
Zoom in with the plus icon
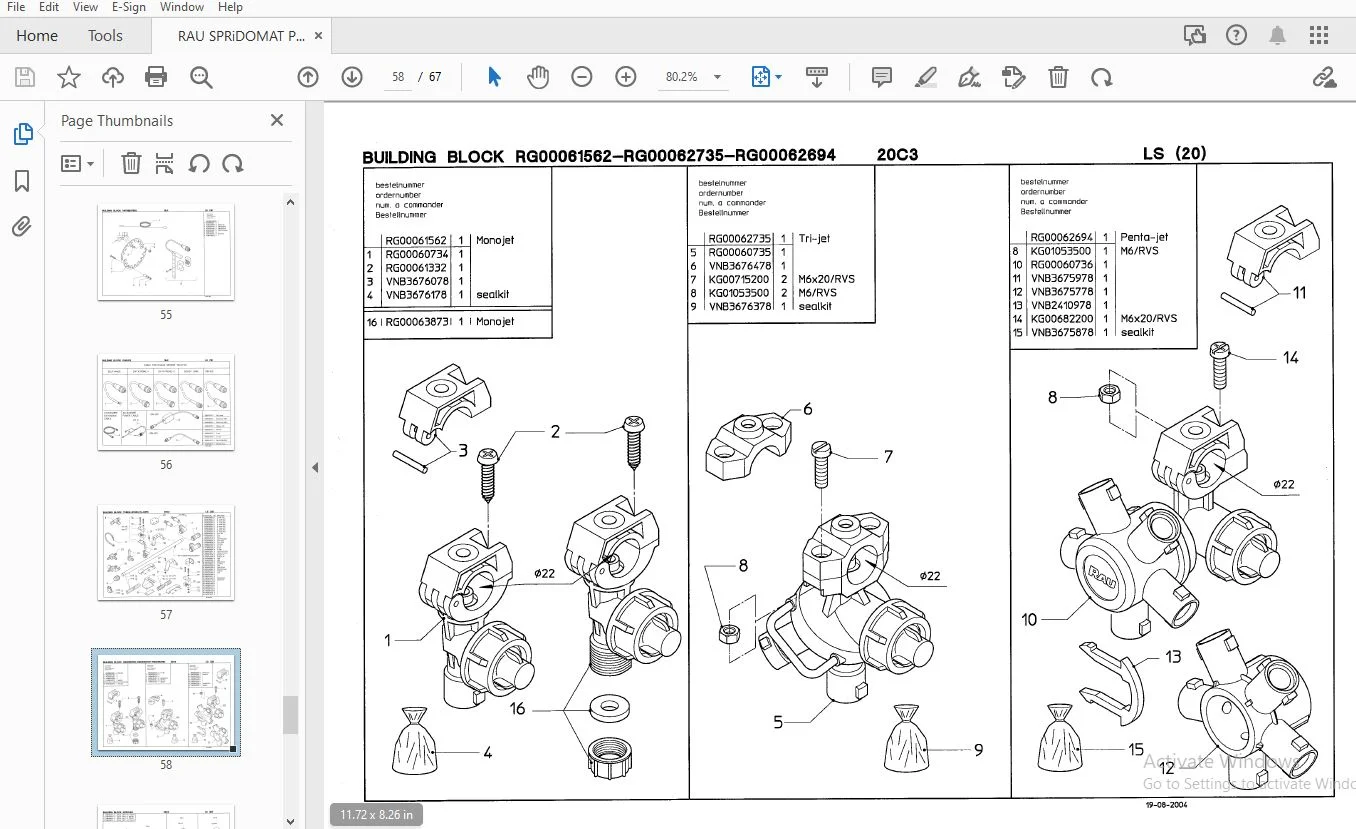click(626, 77)
